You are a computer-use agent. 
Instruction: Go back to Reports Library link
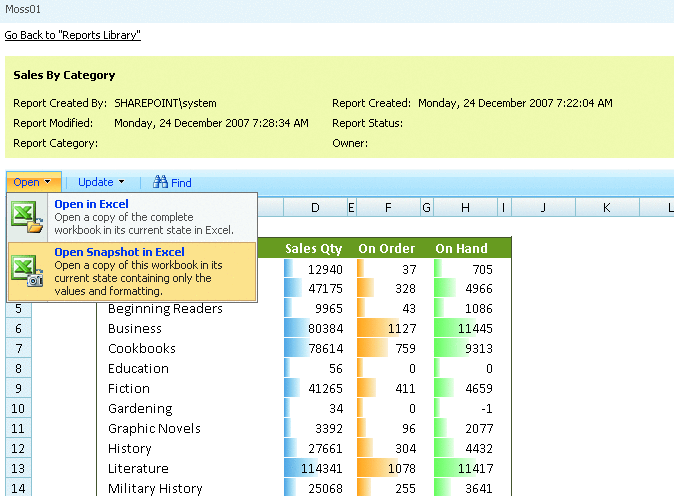(72, 35)
